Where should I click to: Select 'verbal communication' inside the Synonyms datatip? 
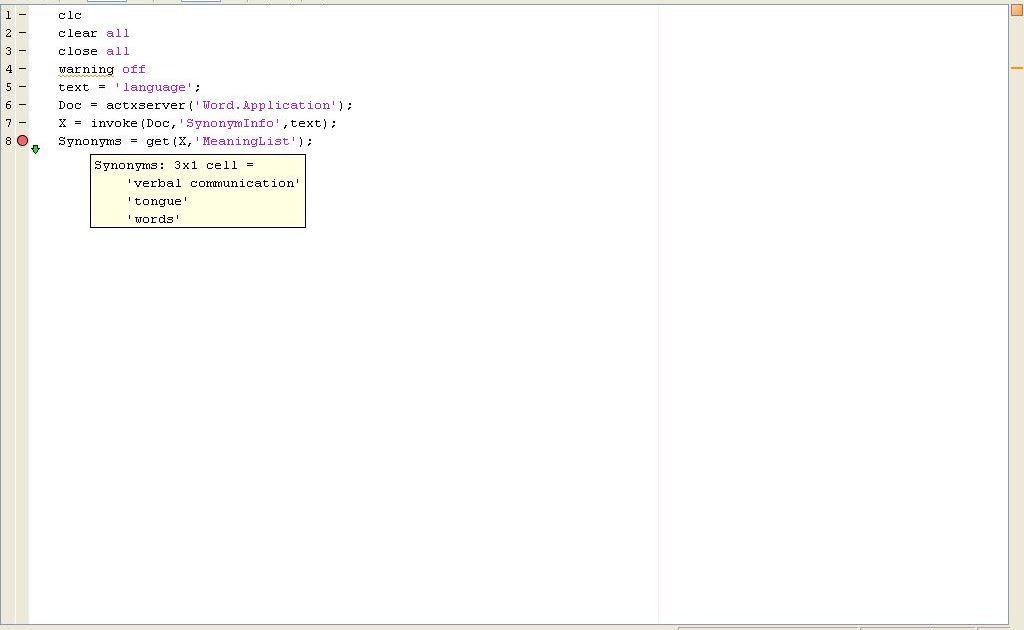click(213, 183)
